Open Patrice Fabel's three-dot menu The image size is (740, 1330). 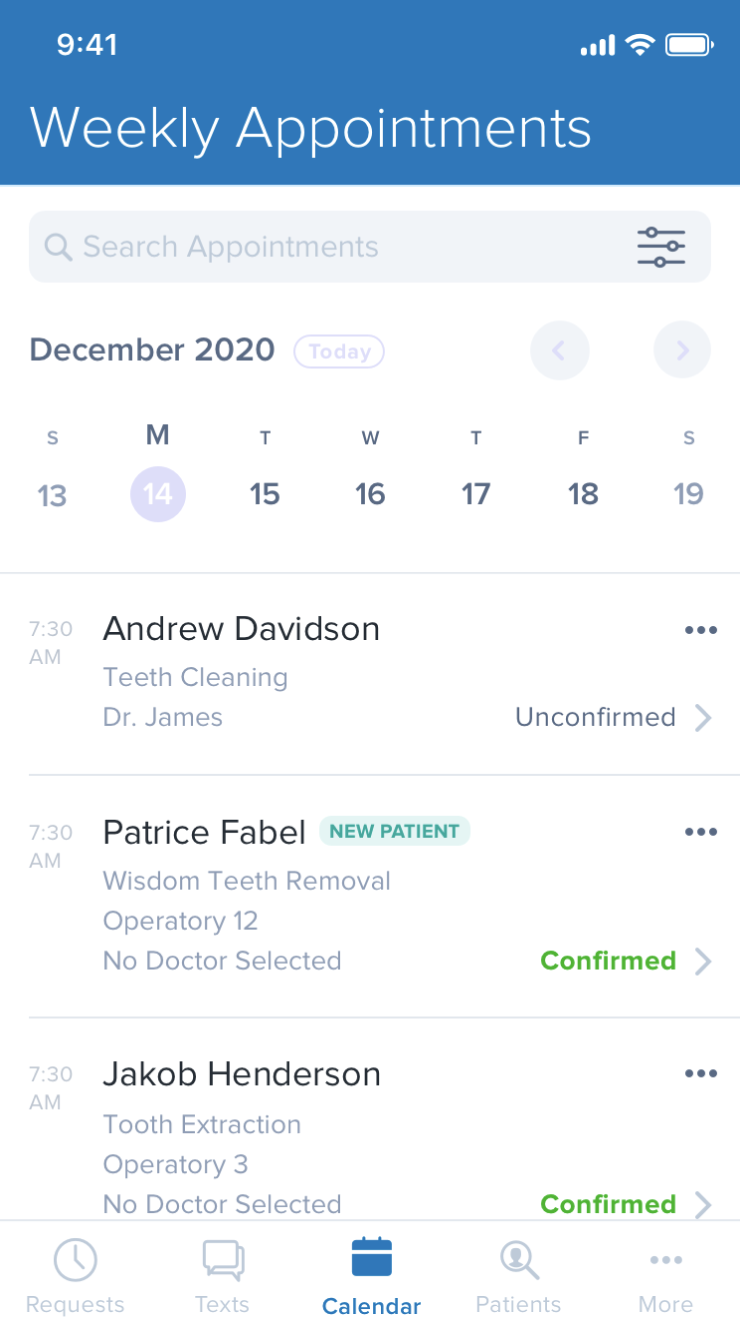point(701,832)
